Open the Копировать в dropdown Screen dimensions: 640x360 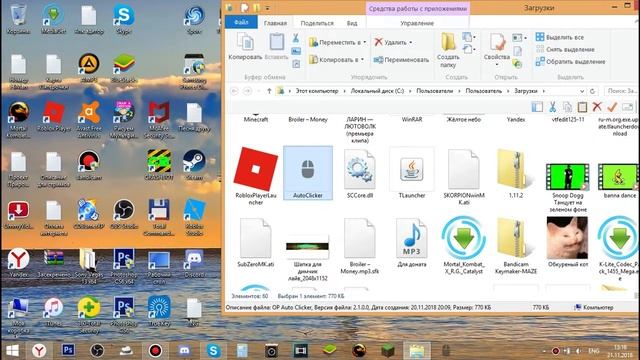point(336,60)
